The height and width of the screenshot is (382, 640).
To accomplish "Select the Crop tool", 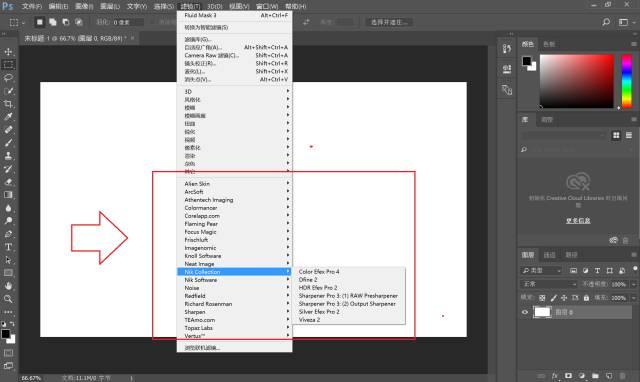I will coord(8,104).
